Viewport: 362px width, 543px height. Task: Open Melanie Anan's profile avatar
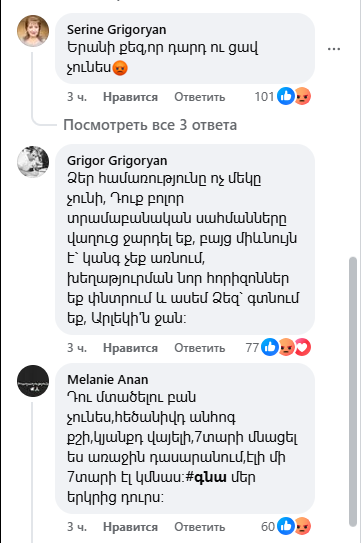point(33,381)
